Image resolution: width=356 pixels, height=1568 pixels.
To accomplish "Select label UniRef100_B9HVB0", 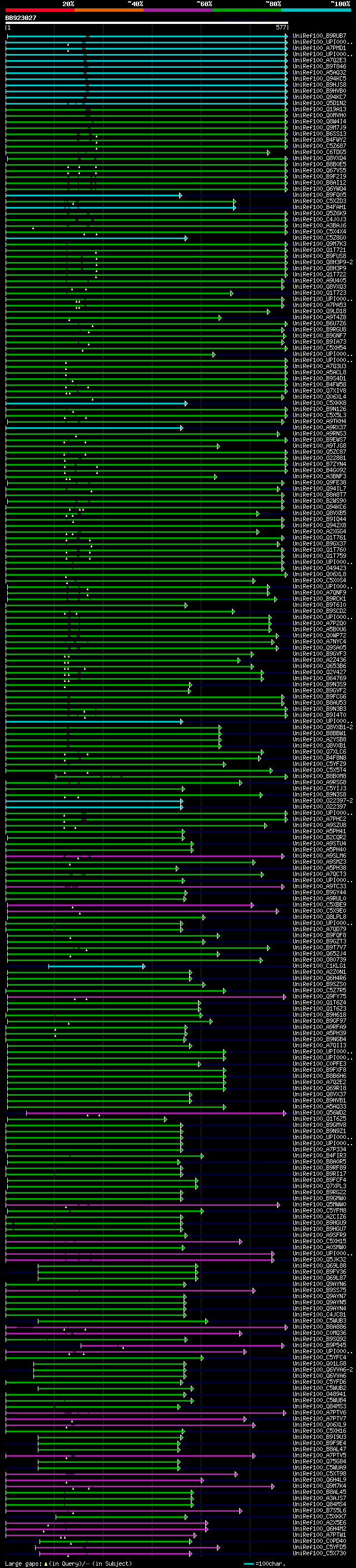I will [x=319, y=91].
